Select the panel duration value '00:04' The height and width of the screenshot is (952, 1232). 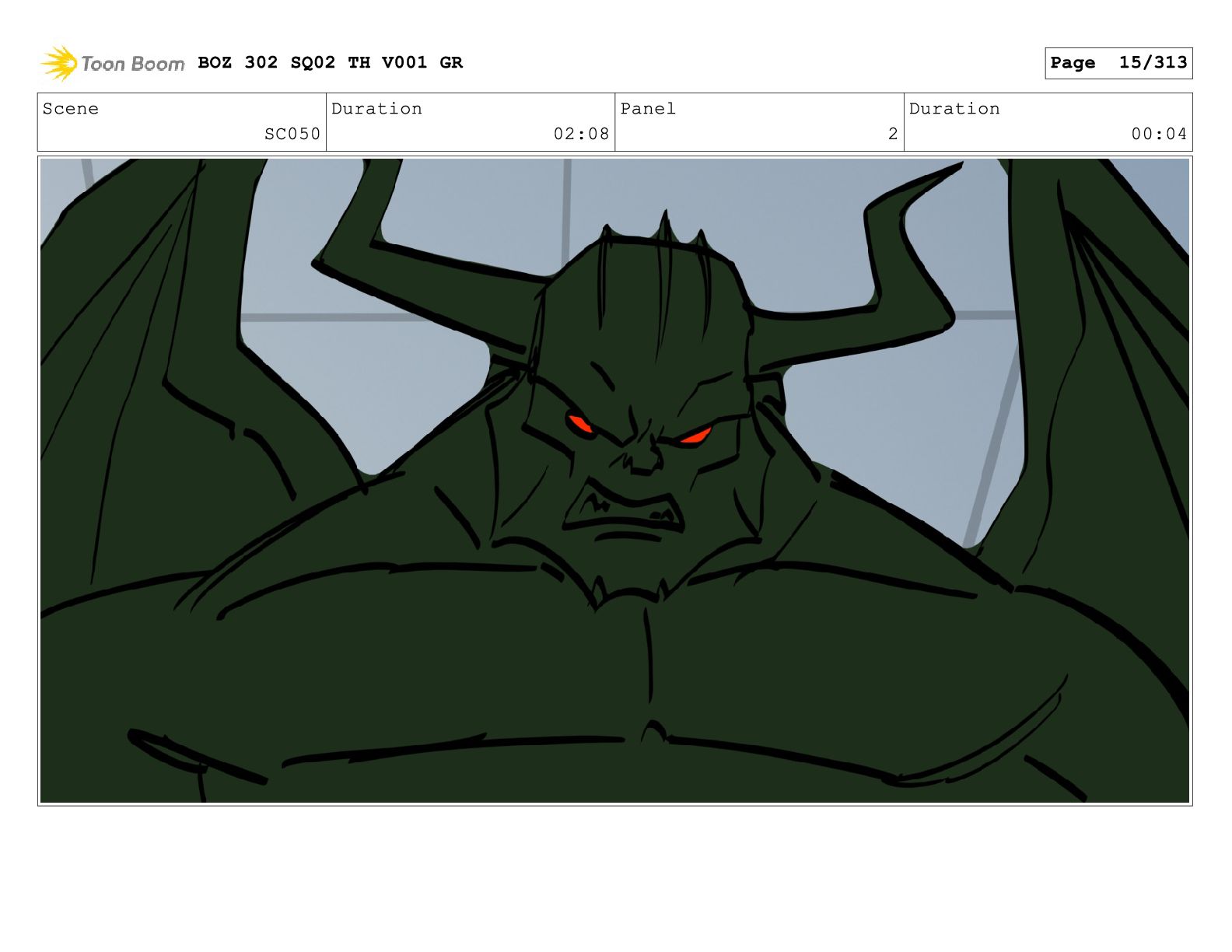[1159, 134]
